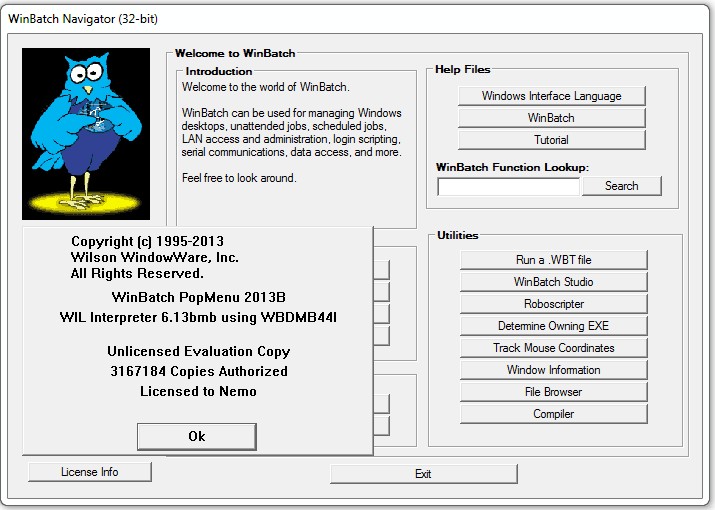
Task: Start Determine Owning EXE utility
Action: coord(554,326)
